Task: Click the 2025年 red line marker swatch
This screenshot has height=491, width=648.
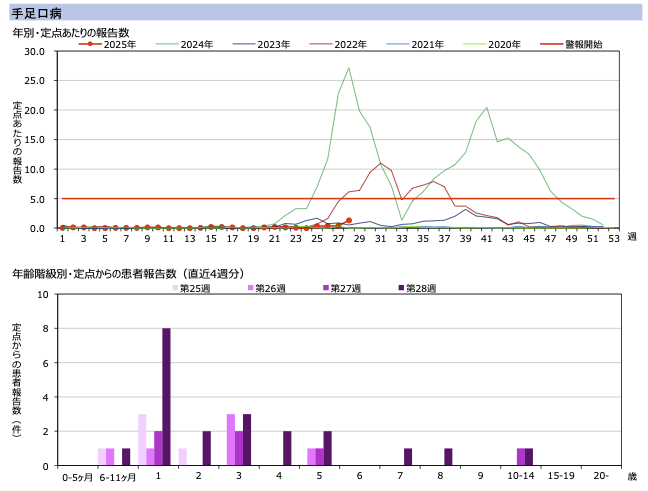Action: point(90,44)
